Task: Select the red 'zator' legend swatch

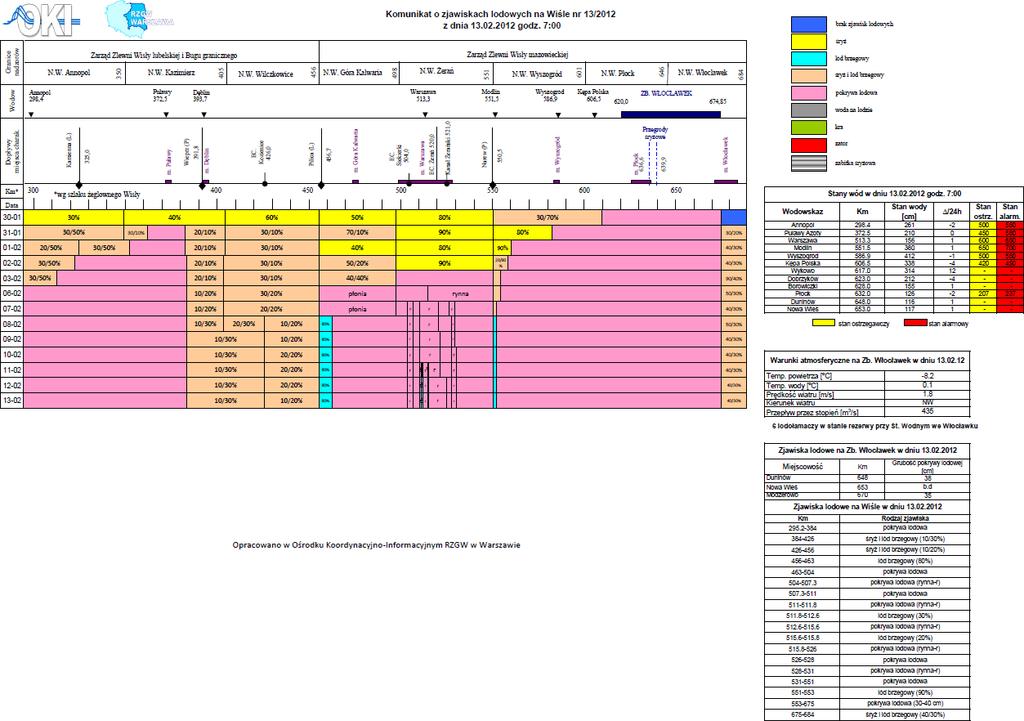Action: [808, 144]
